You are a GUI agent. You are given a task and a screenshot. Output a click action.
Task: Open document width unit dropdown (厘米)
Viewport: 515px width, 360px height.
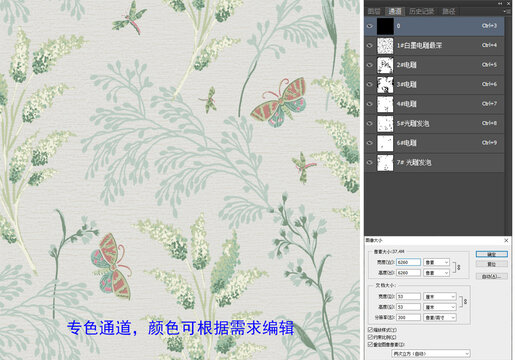[x=440, y=296]
